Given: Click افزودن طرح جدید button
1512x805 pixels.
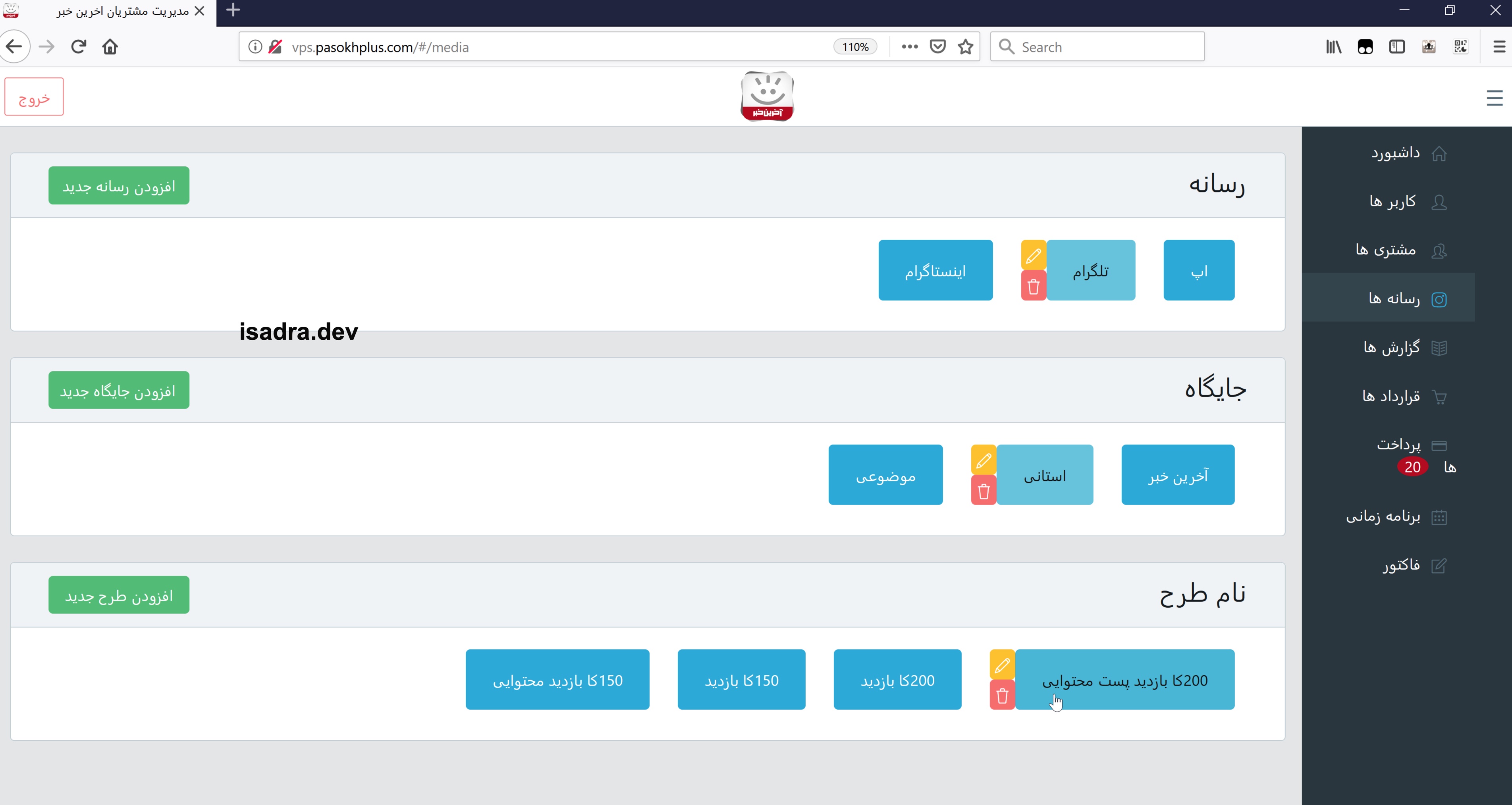Looking at the screenshot, I should 119,595.
